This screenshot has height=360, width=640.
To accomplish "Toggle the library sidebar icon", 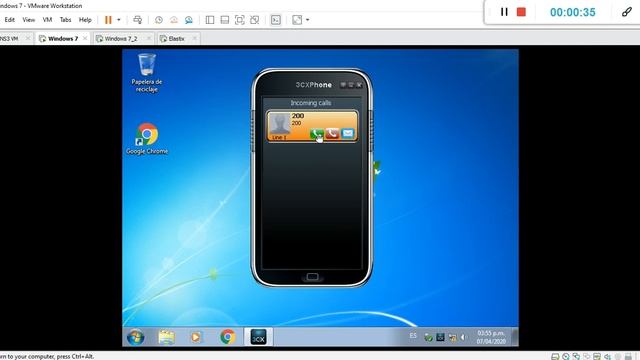I will coord(210,20).
